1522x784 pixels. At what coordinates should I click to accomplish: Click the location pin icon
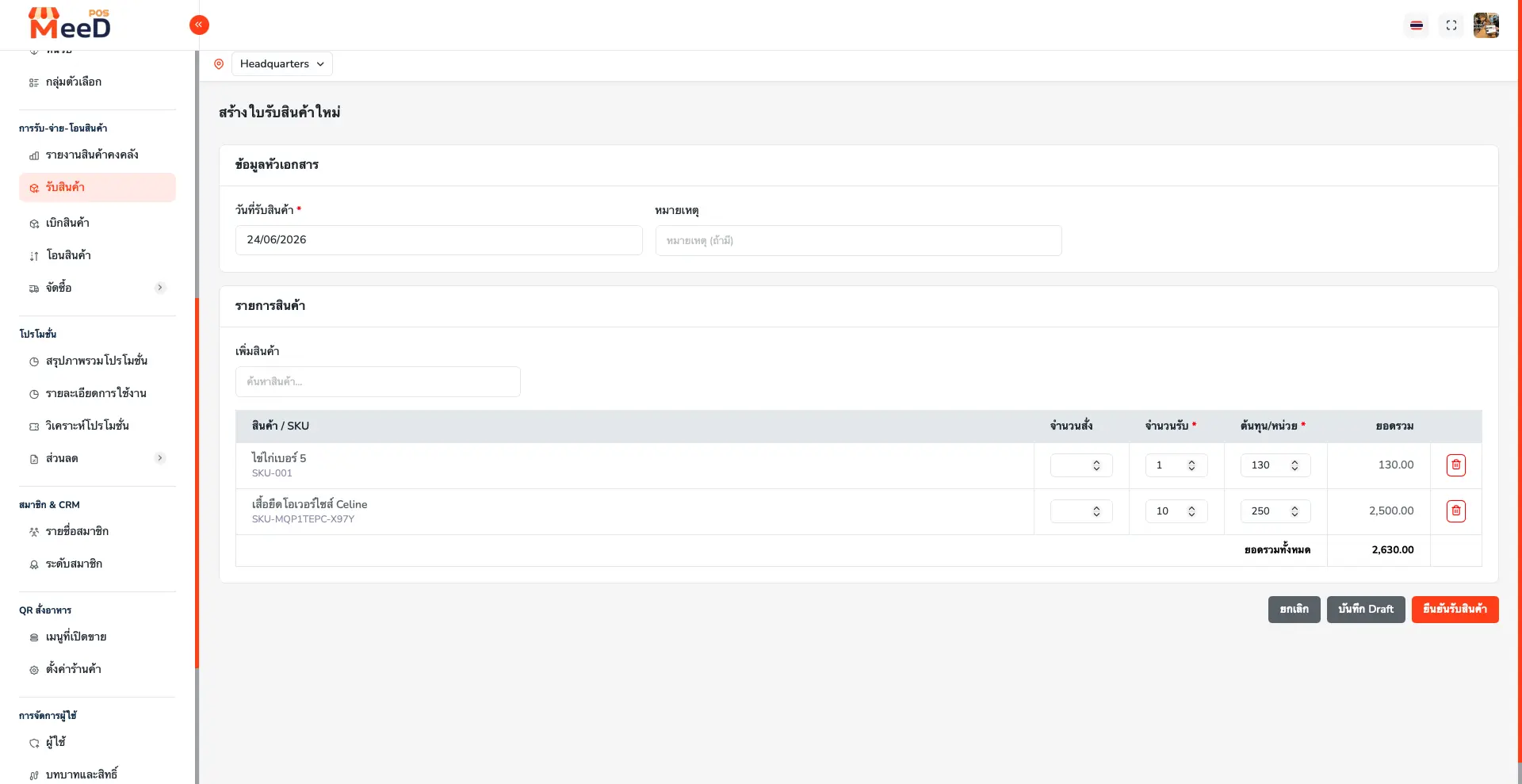[219, 64]
